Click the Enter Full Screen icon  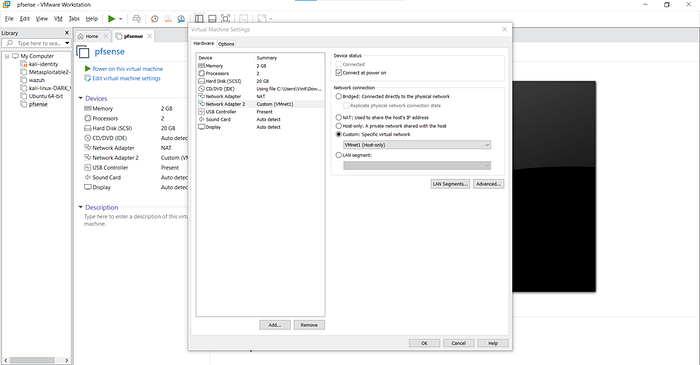pos(226,19)
